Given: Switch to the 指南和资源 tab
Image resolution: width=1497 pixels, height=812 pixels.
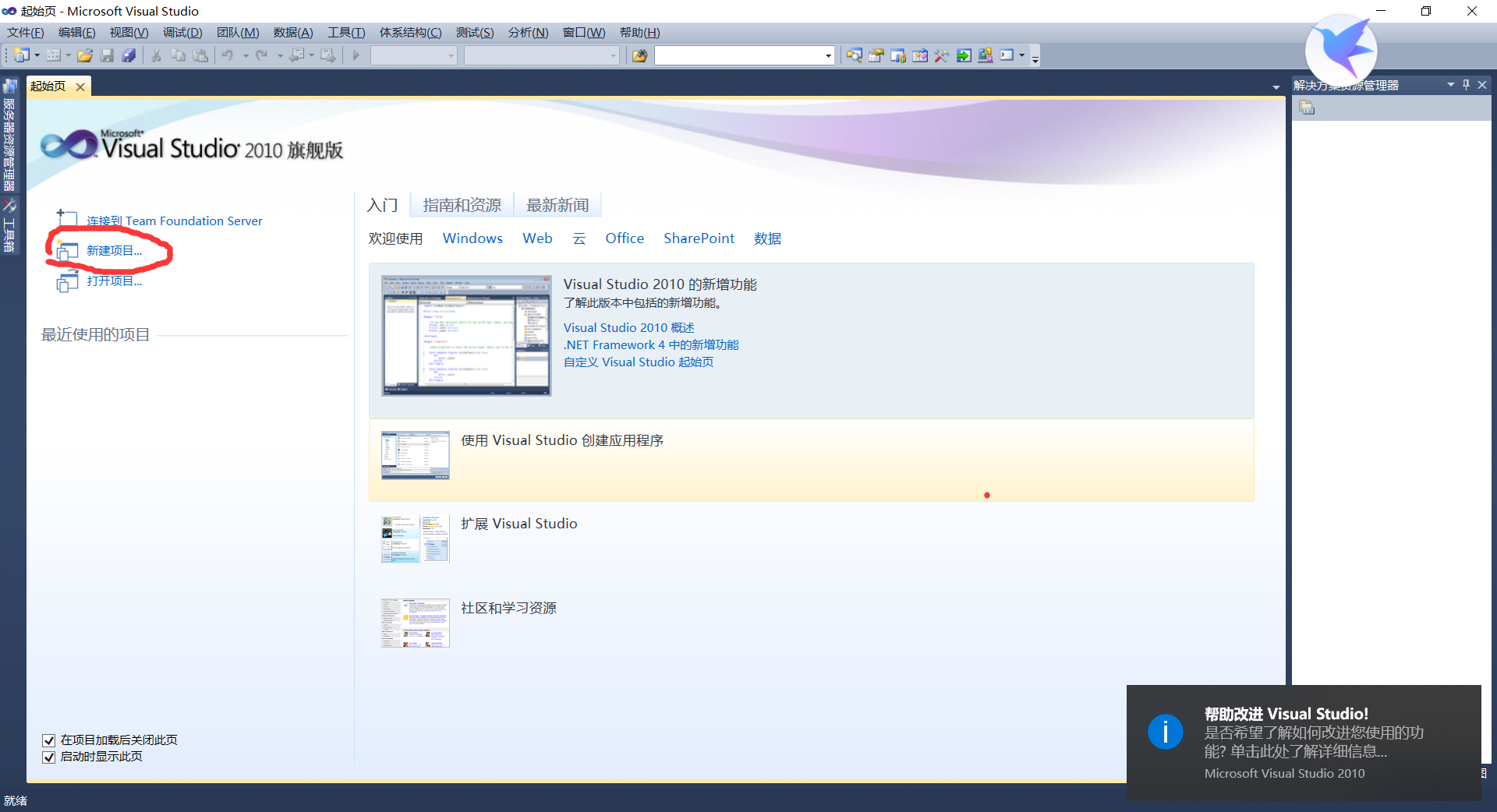Looking at the screenshot, I should [x=462, y=205].
